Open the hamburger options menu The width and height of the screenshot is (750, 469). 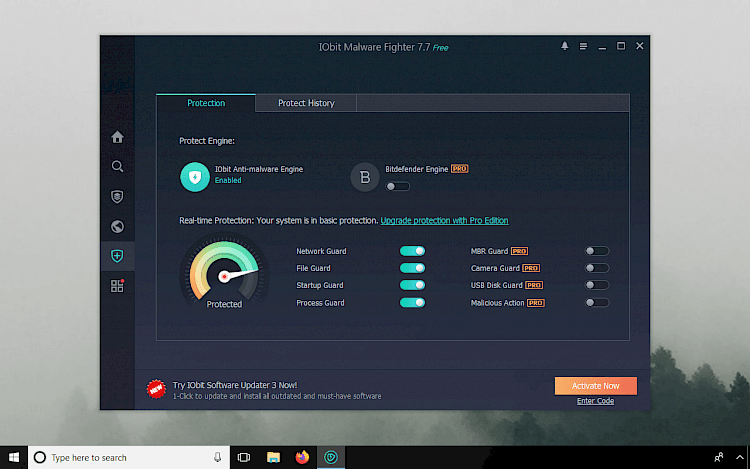583,46
